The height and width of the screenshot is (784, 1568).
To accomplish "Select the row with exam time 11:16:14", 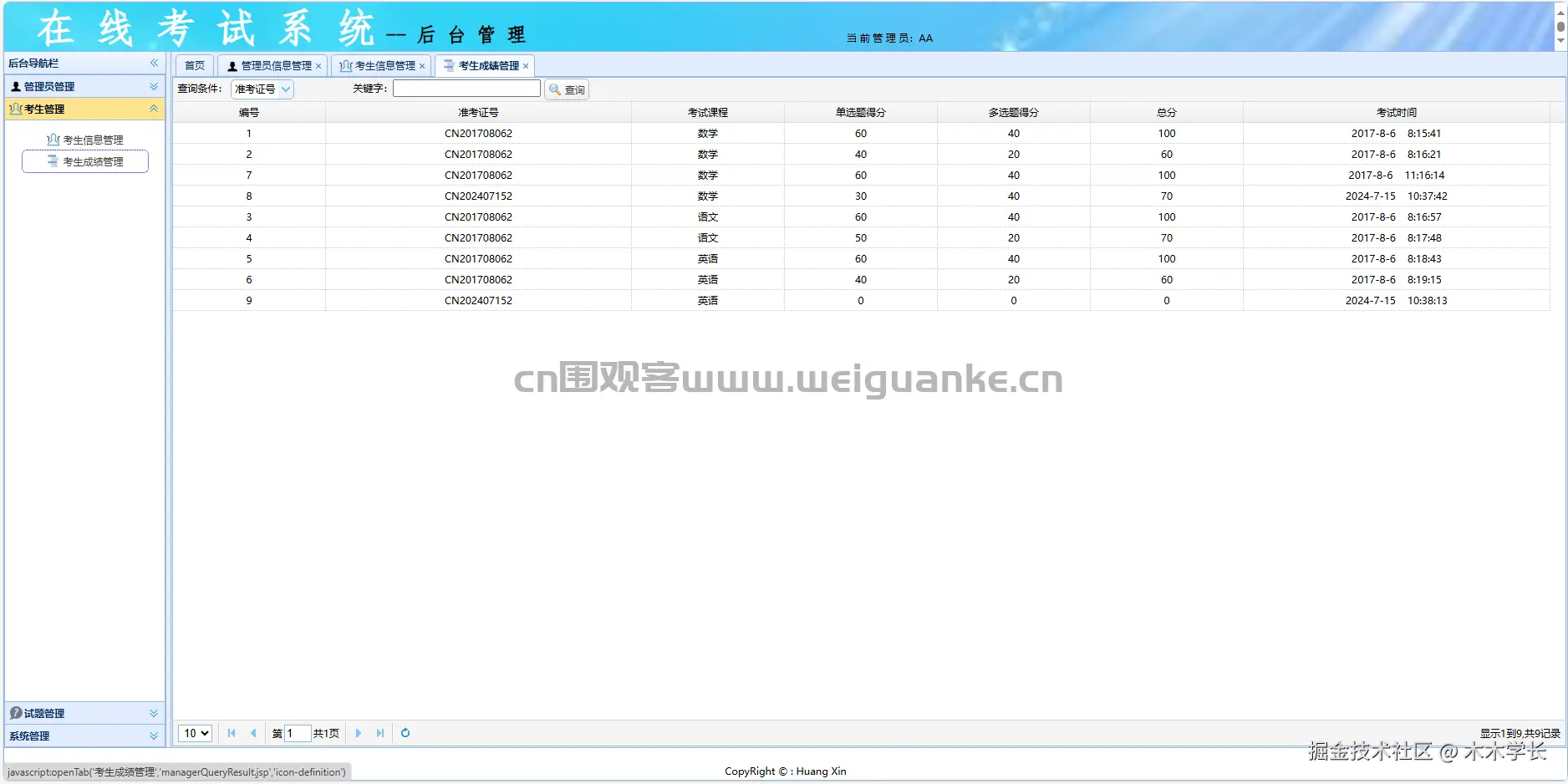I will 861,175.
